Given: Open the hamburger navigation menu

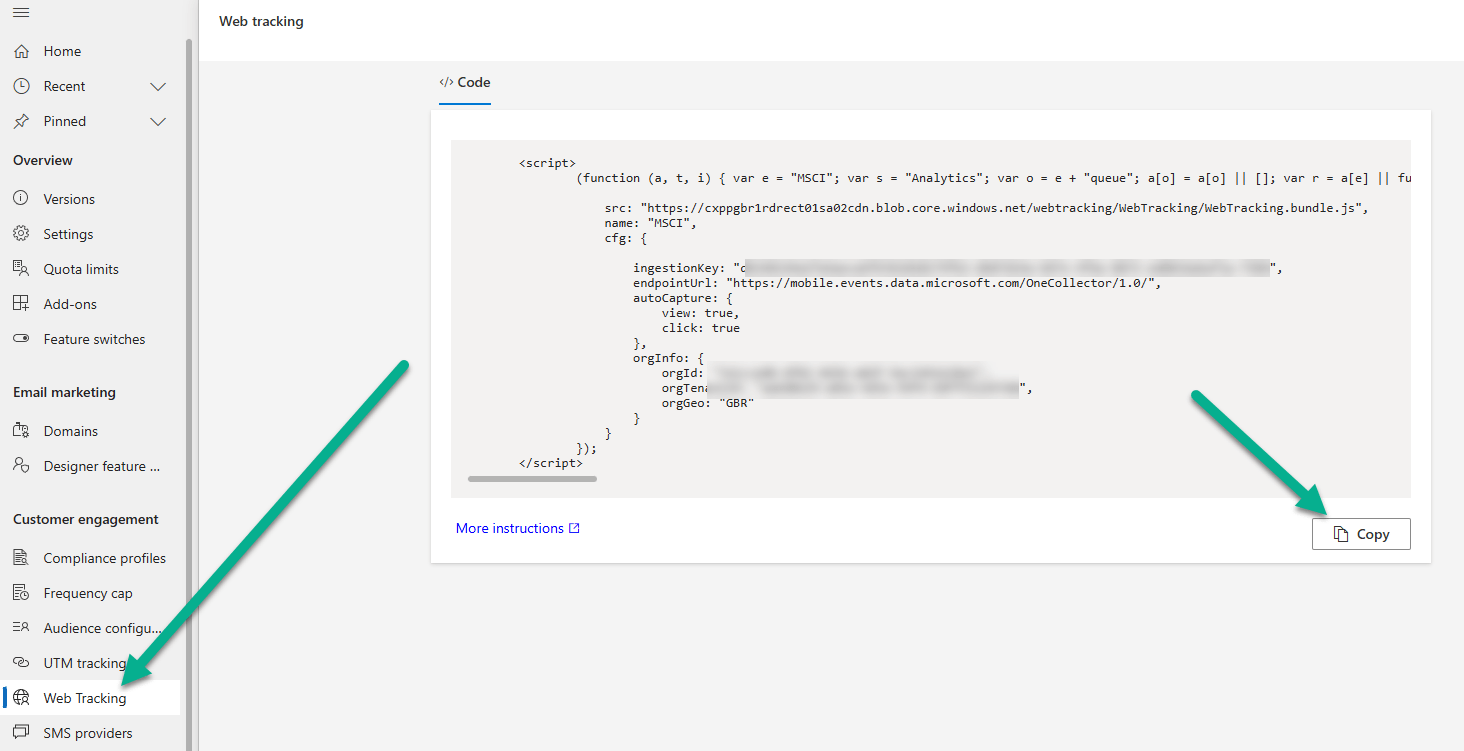Looking at the screenshot, I should point(21,12).
